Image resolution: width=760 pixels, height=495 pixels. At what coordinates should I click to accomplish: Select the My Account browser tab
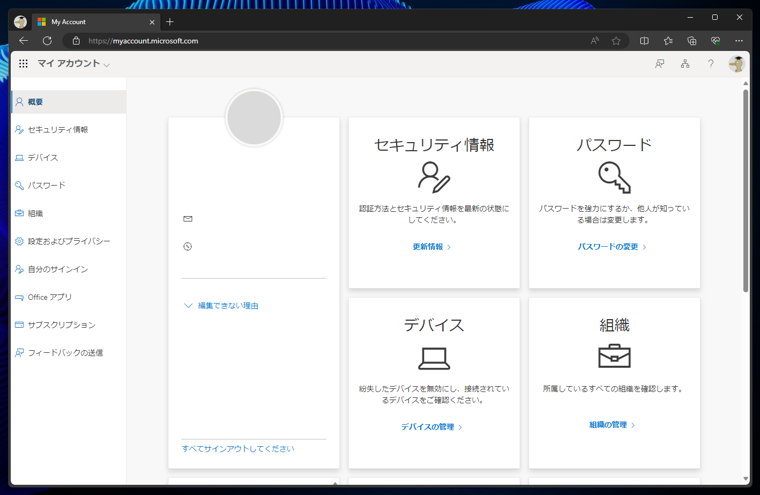click(95, 22)
